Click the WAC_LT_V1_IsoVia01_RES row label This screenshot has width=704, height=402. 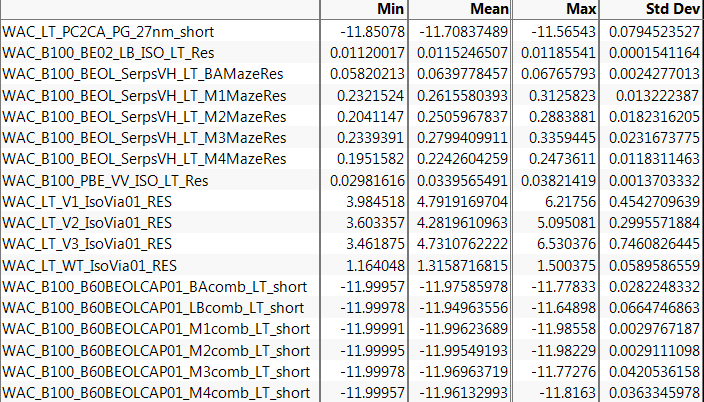point(87,201)
